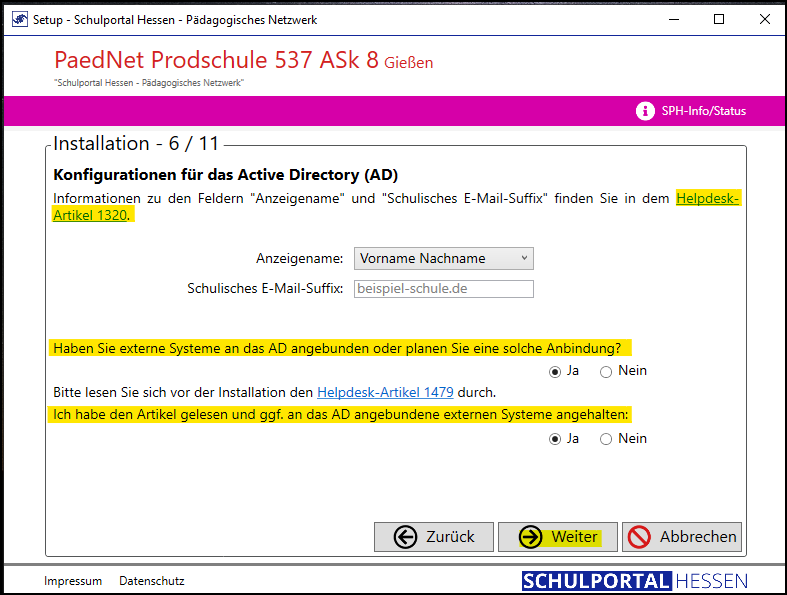Click the Weiter button to continue
The height and width of the screenshot is (595, 787).
[x=558, y=537]
